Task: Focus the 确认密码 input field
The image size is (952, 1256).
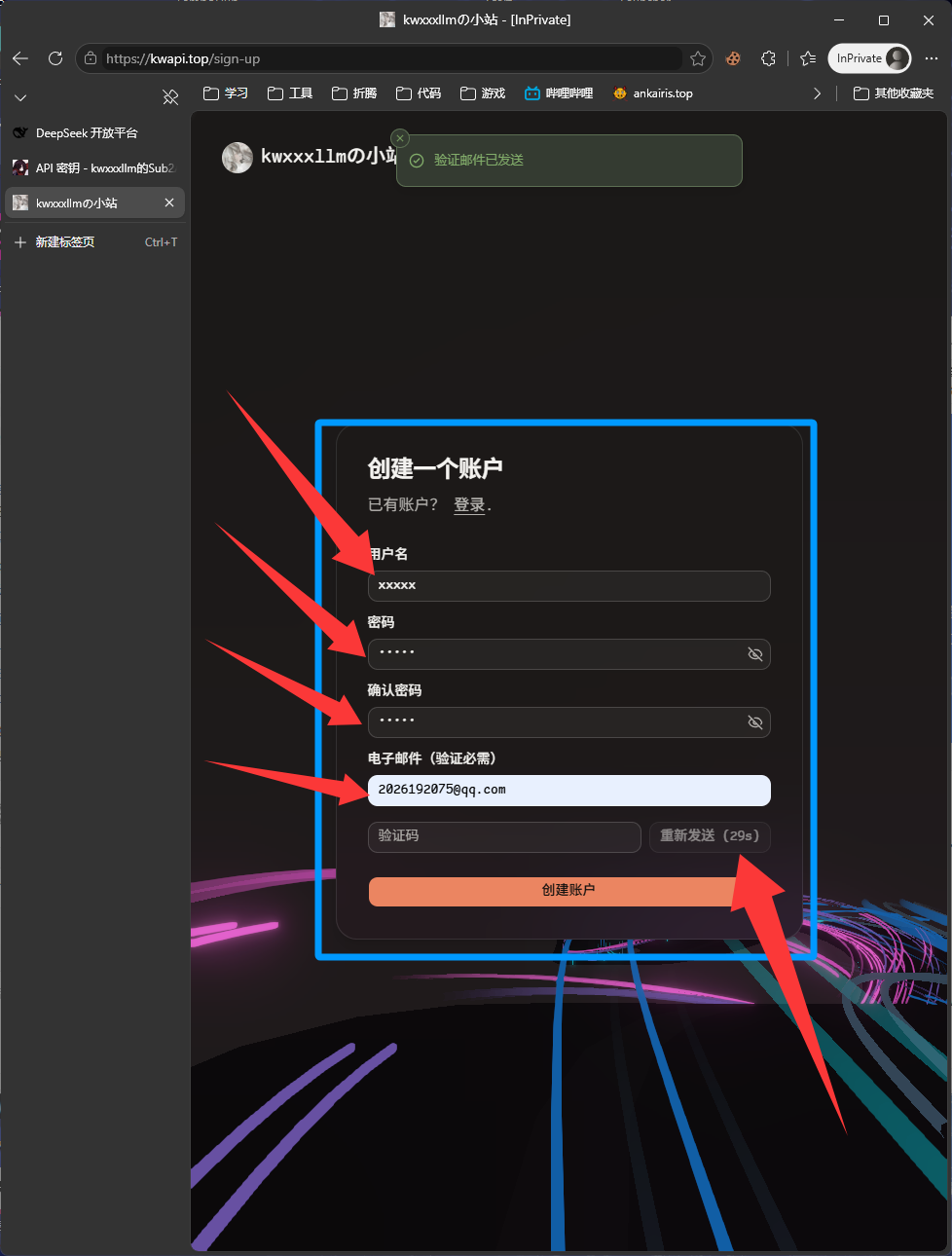Action: pos(569,722)
